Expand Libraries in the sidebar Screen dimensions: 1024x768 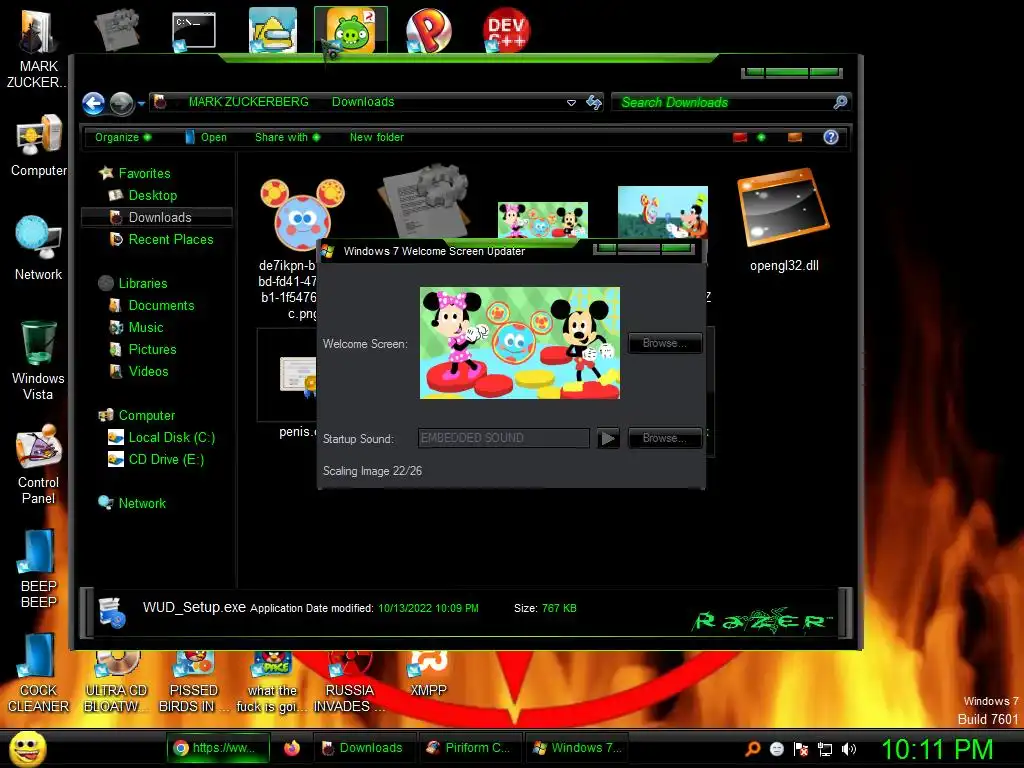(x=142, y=283)
